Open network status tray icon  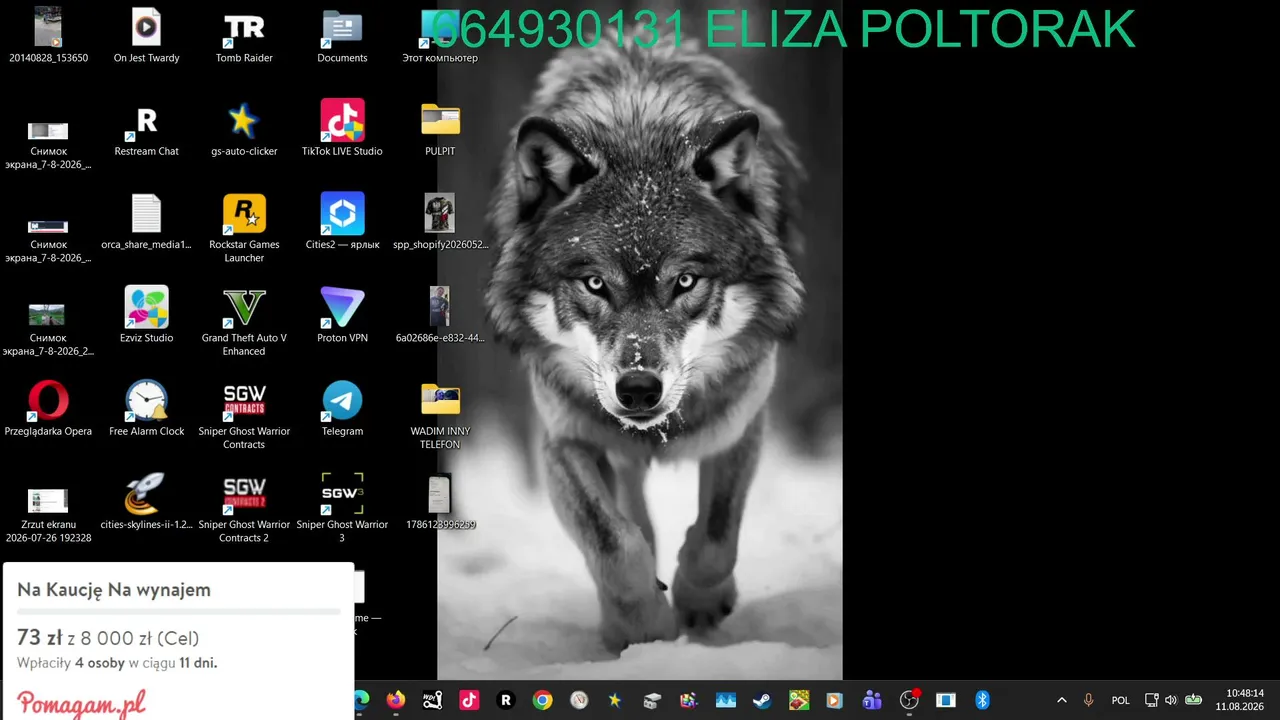(1151, 700)
